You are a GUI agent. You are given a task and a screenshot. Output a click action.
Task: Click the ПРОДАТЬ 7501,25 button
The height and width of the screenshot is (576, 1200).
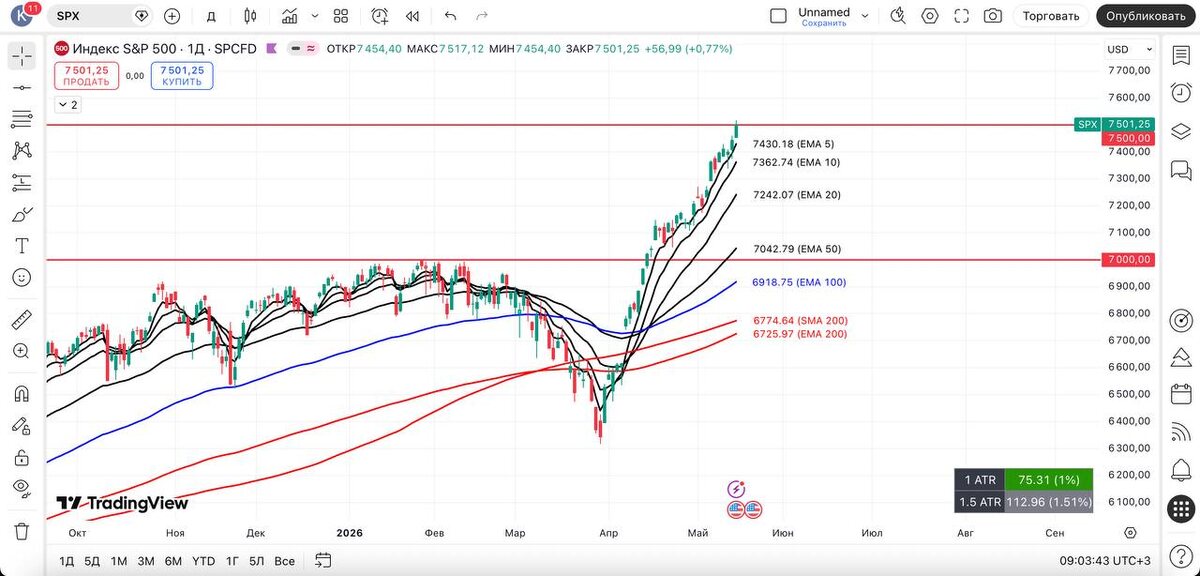[86, 76]
